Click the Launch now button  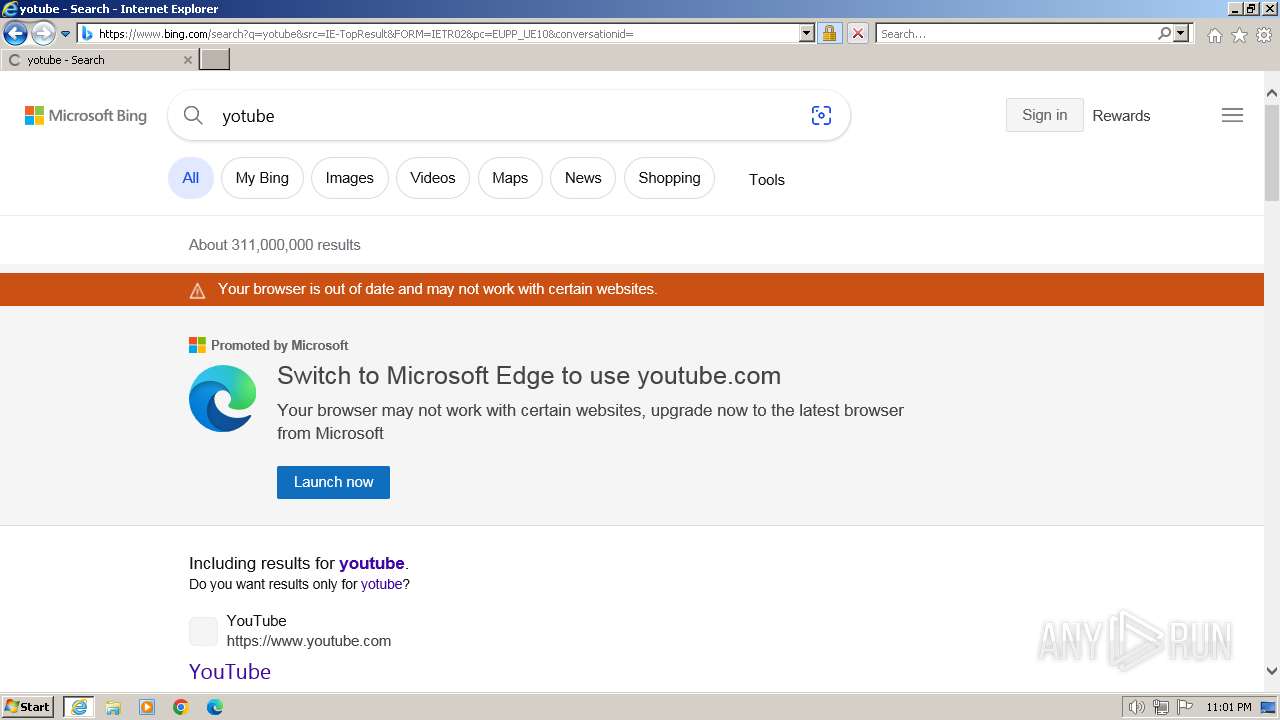(x=333, y=482)
